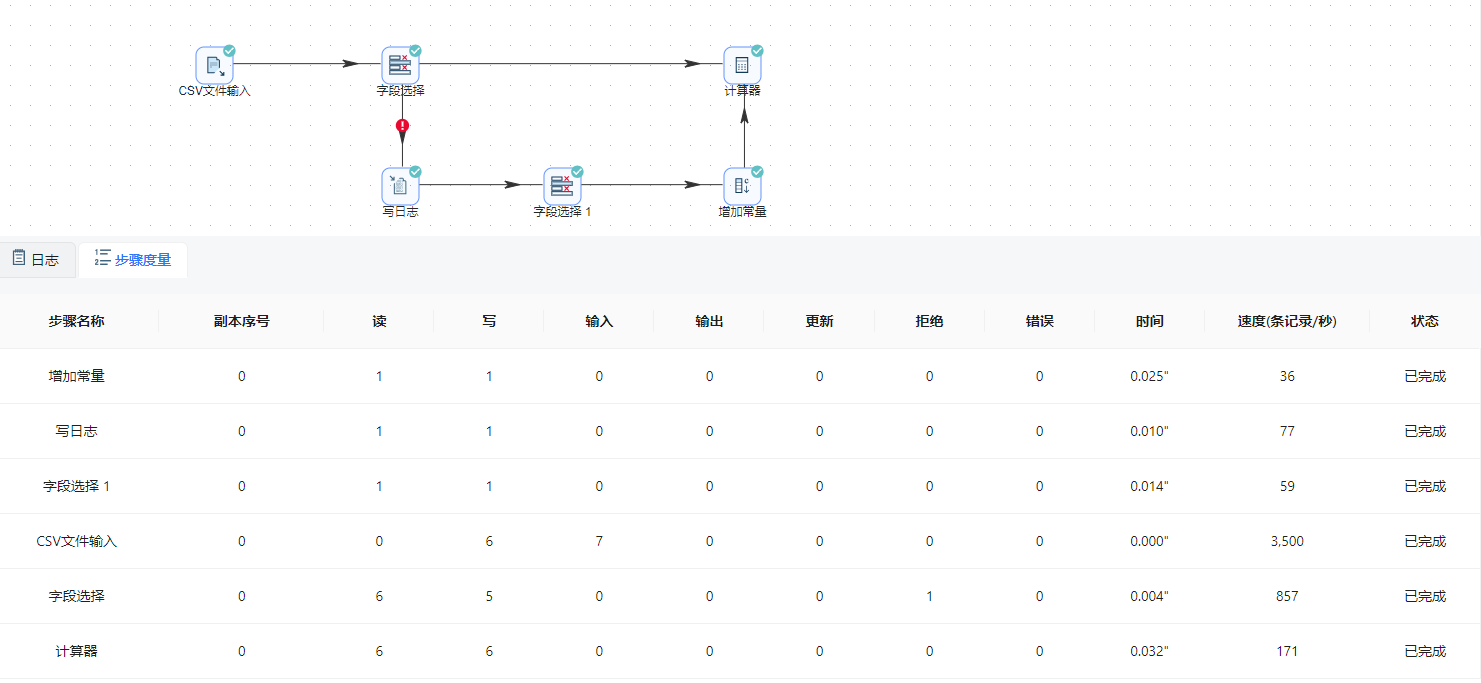Select the 增加常量 row in metrics table

76,376
